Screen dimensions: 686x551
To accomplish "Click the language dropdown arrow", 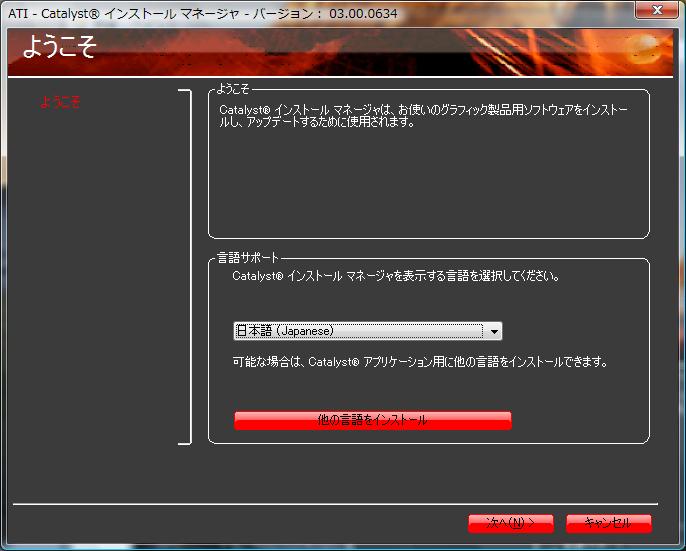I will 494,331.
